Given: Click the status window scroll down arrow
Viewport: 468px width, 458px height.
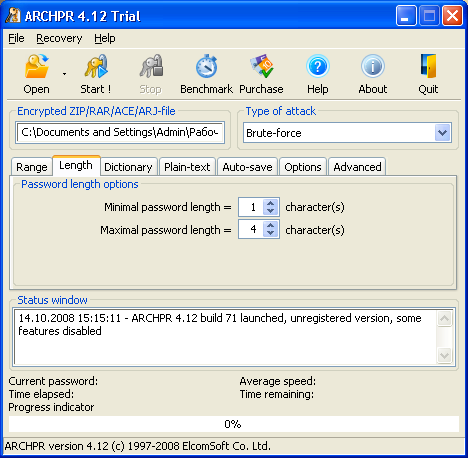Looking at the screenshot, I should [444, 355].
